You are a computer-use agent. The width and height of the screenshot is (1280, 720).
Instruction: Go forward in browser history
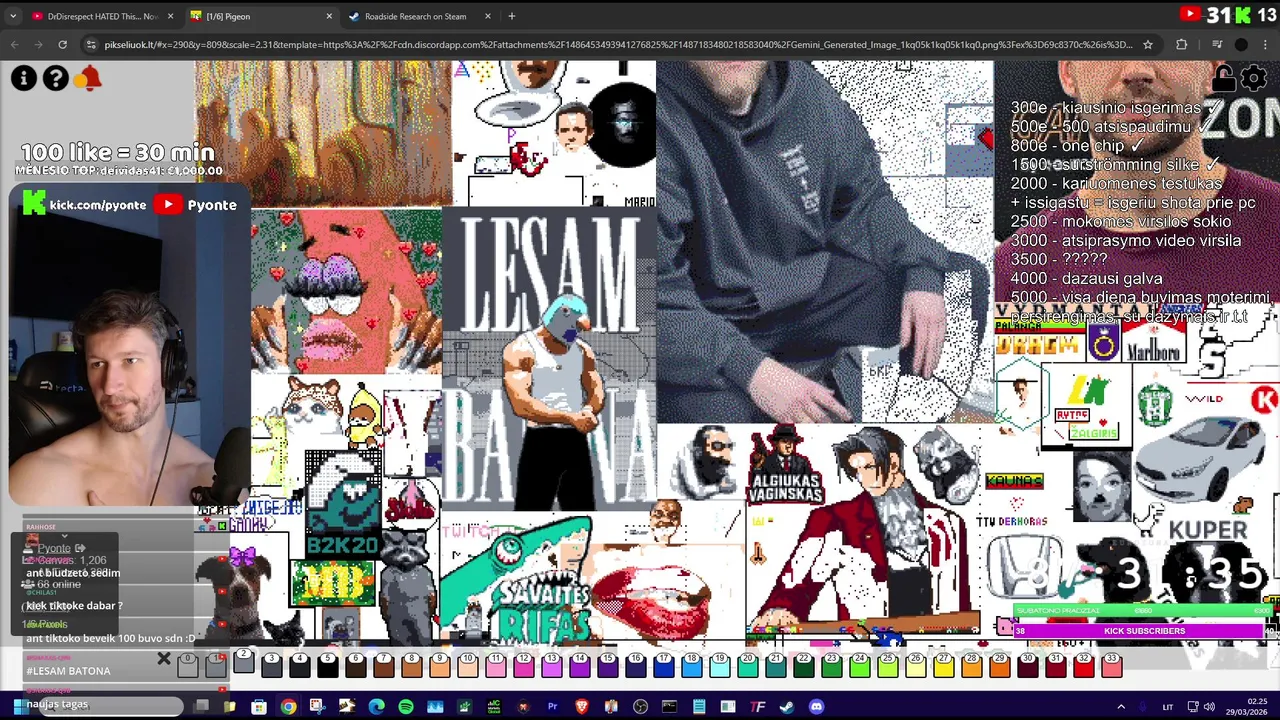point(38,44)
